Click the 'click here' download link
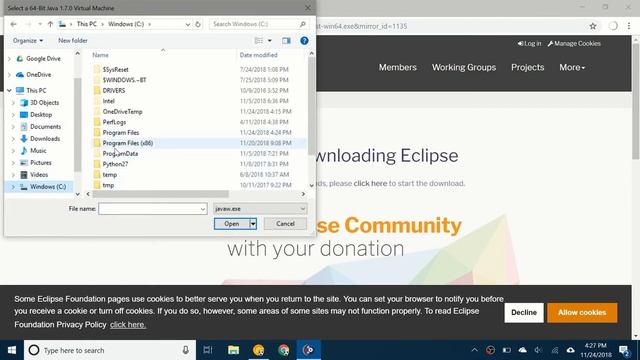 click(x=370, y=184)
